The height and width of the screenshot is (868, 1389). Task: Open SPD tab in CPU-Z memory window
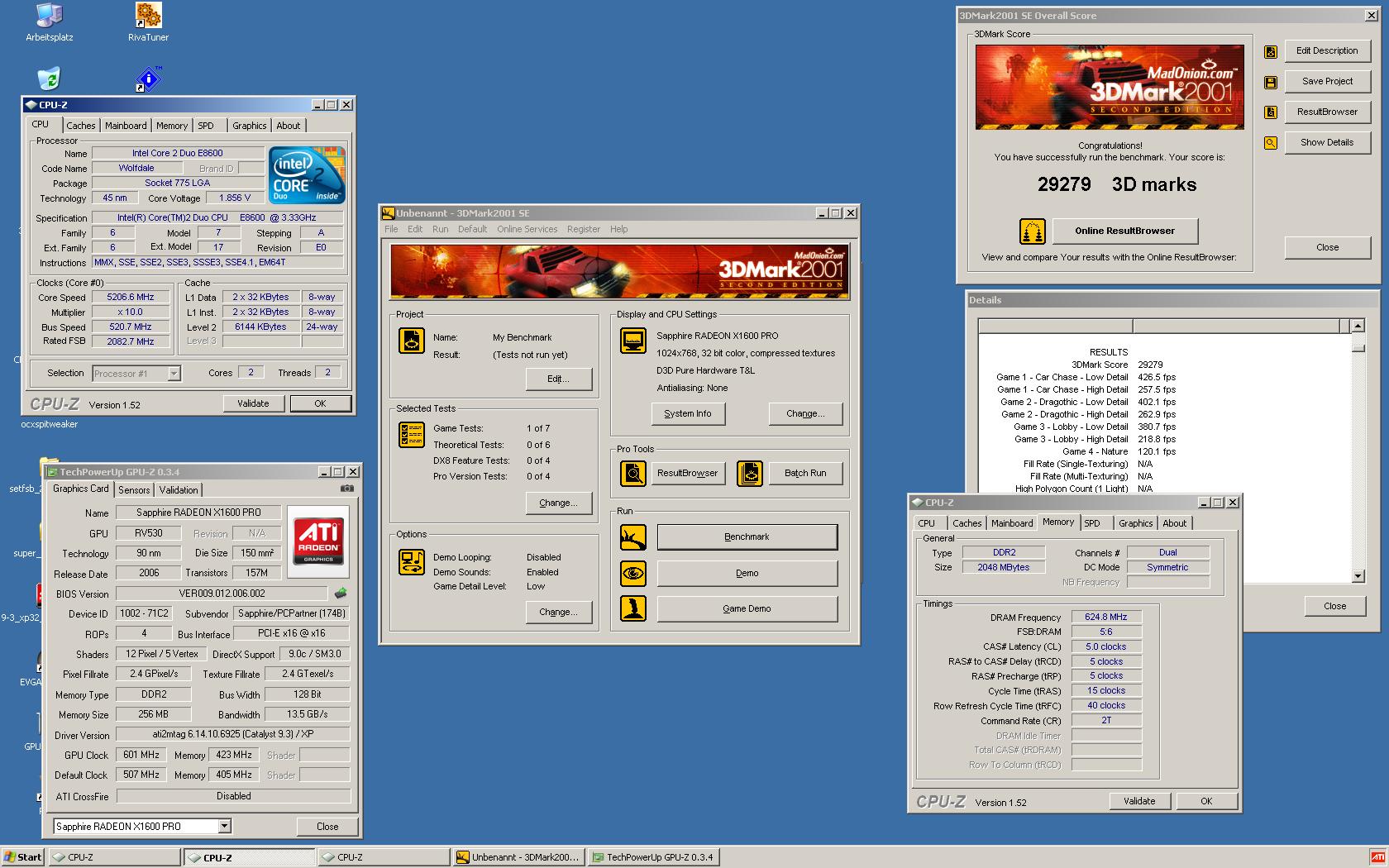[x=1092, y=523]
